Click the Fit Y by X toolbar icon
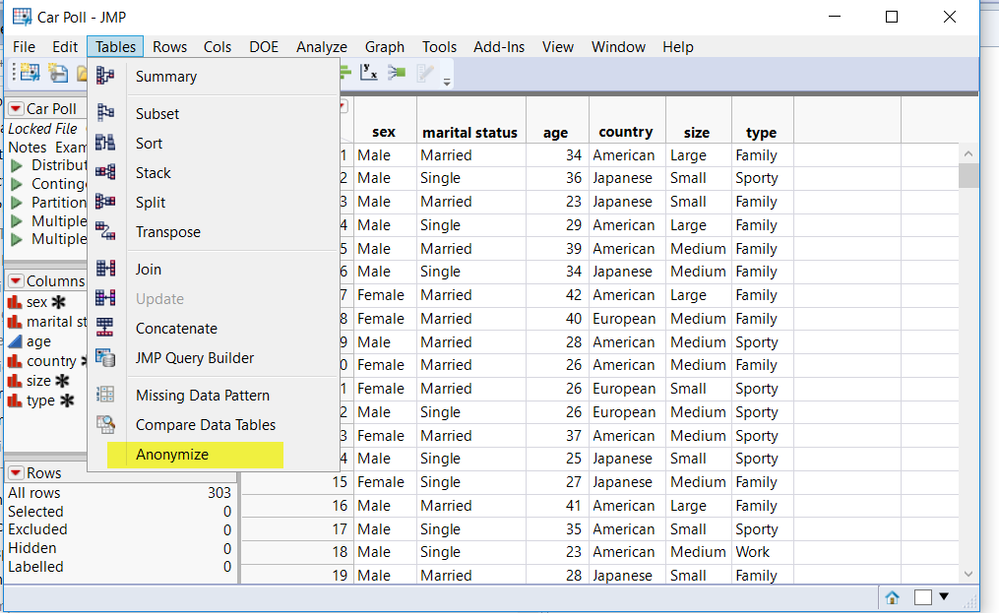The width and height of the screenshot is (999, 613). 368,73
